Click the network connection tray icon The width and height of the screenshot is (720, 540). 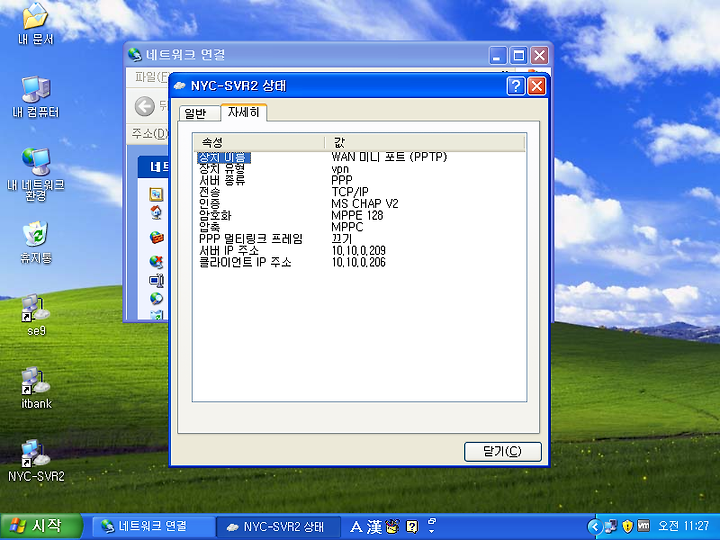point(611,526)
